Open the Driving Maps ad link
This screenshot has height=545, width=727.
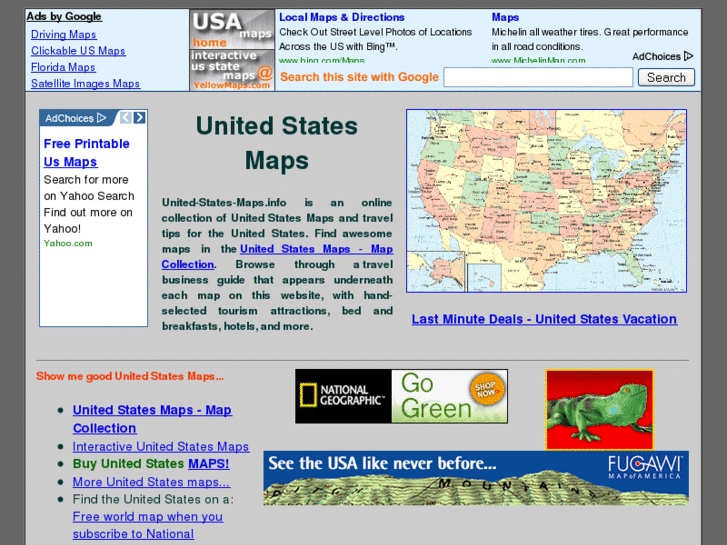click(x=64, y=34)
